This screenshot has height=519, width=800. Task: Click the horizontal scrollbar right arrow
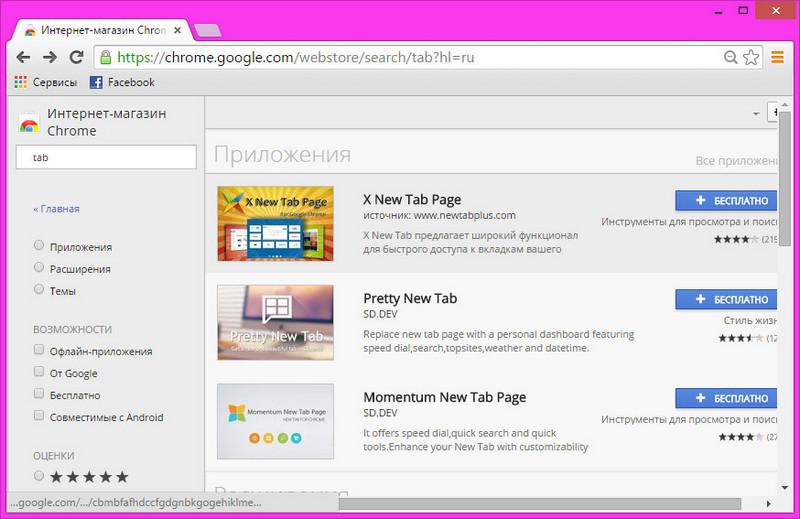768,504
